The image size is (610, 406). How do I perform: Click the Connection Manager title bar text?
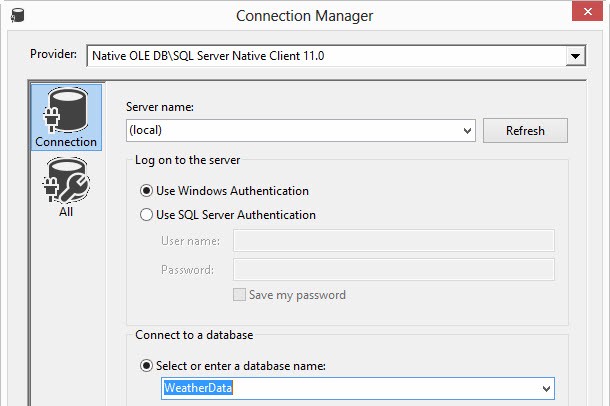coord(305,15)
